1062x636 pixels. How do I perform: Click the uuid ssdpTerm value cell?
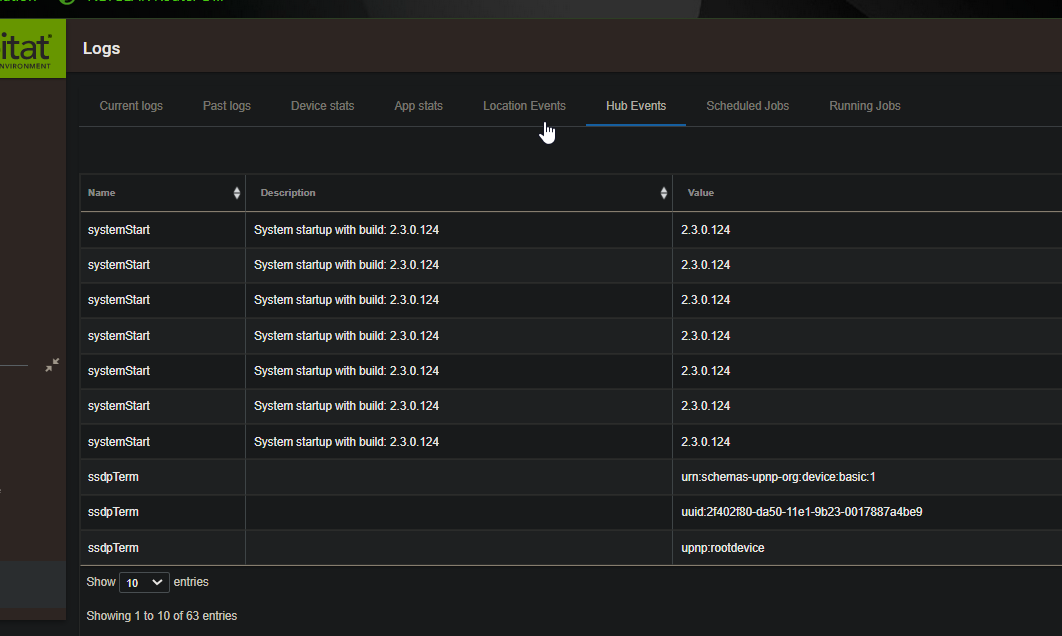tap(801, 512)
